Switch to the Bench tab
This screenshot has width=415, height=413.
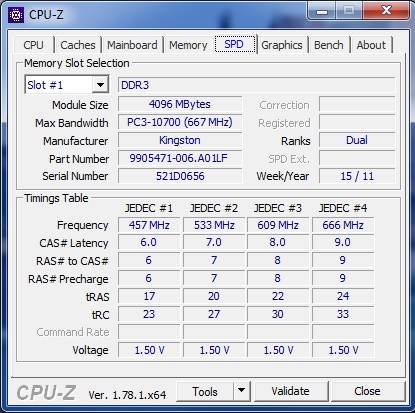coord(329,45)
